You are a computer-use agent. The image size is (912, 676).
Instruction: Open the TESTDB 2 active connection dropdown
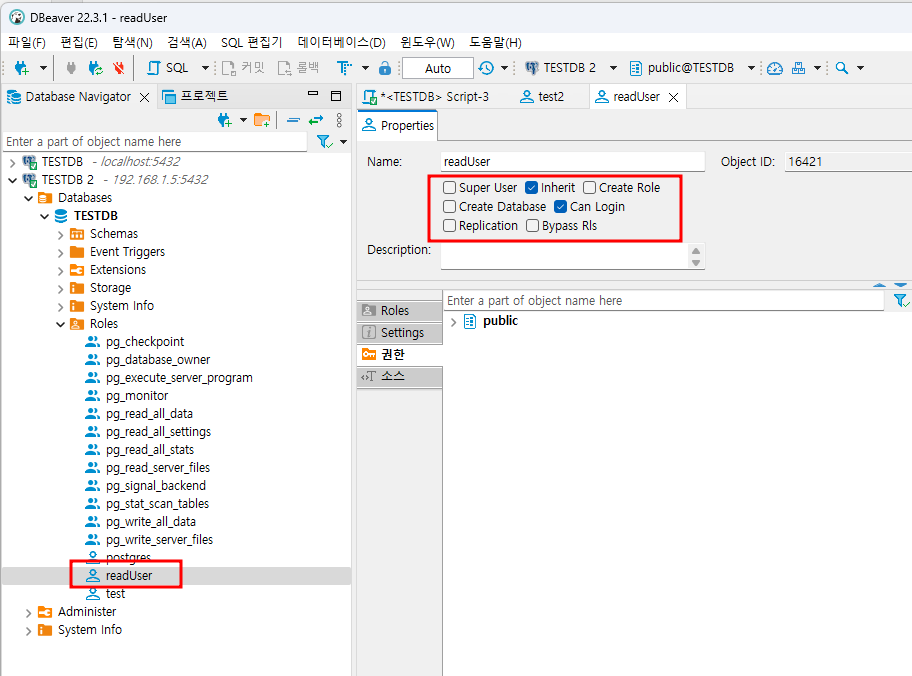(613, 68)
